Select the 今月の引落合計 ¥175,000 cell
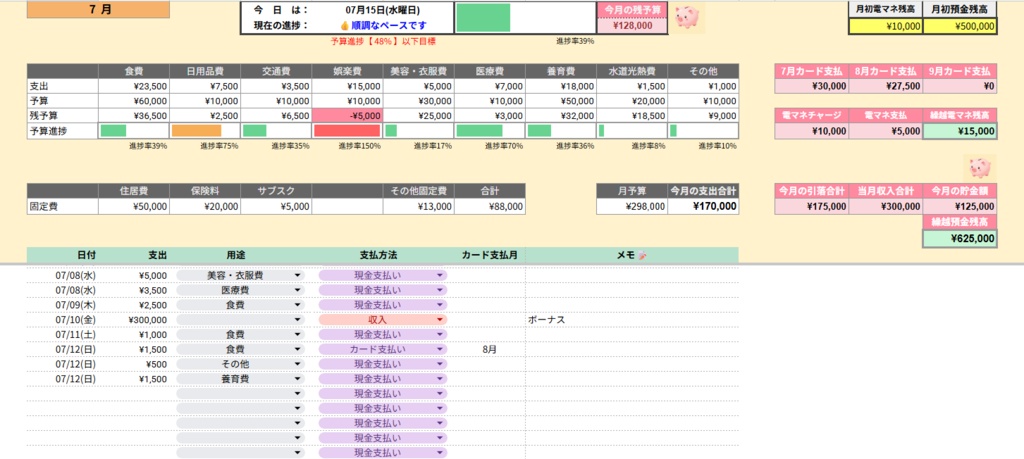The width and height of the screenshot is (1024, 459). pos(811,206)
